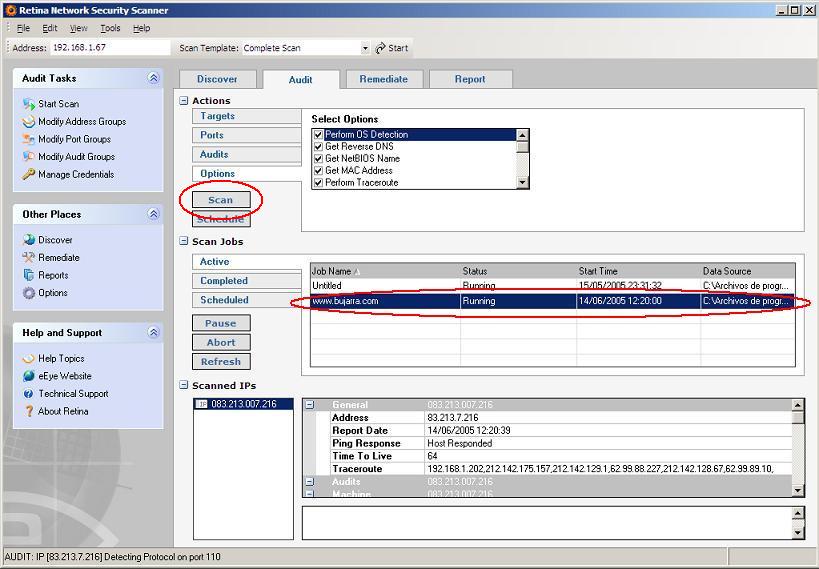
Task: Open the Reports icon in Other Places
Action: point(29,275)
